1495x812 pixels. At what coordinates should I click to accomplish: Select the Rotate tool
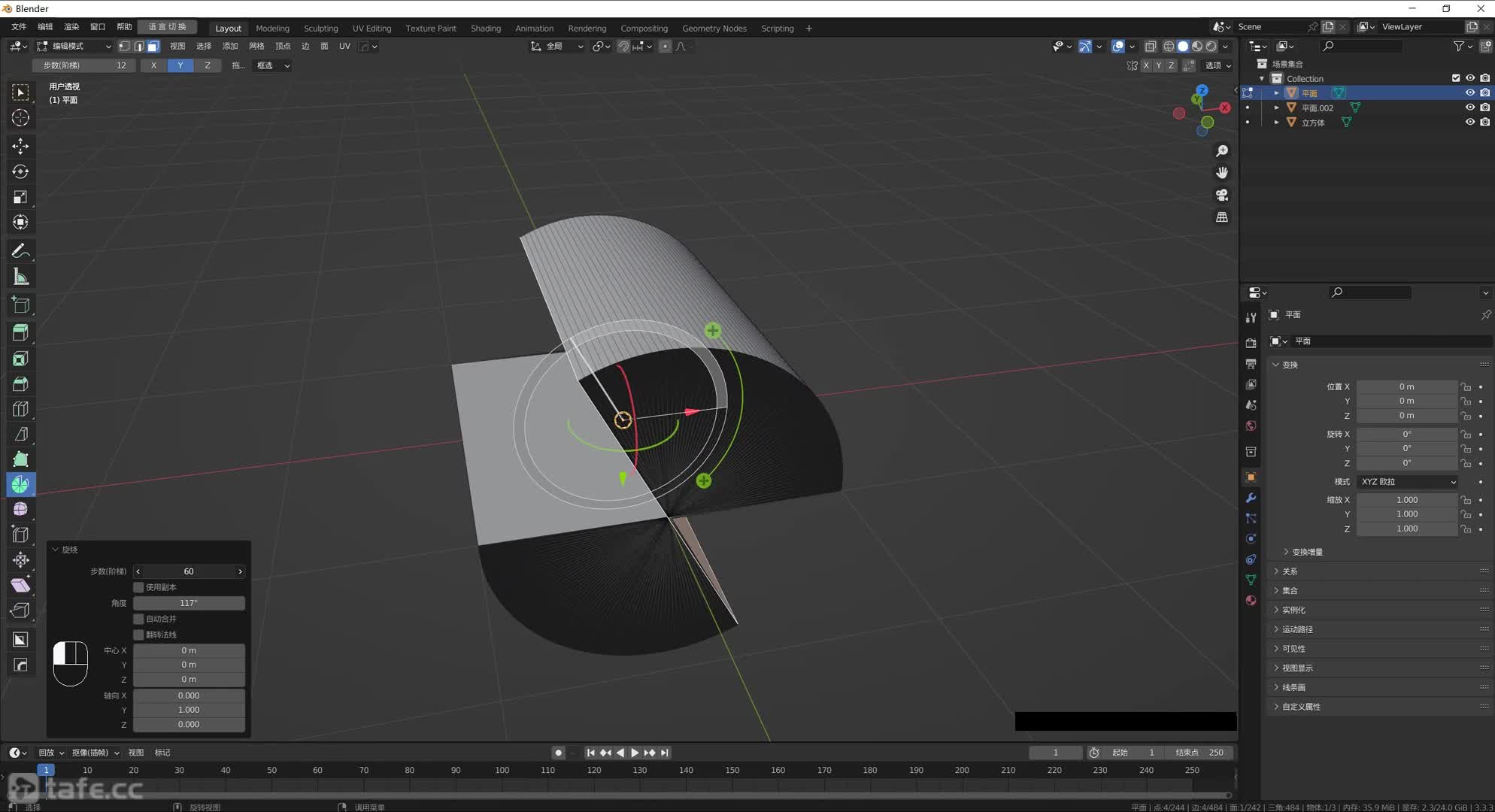[20, 171]
